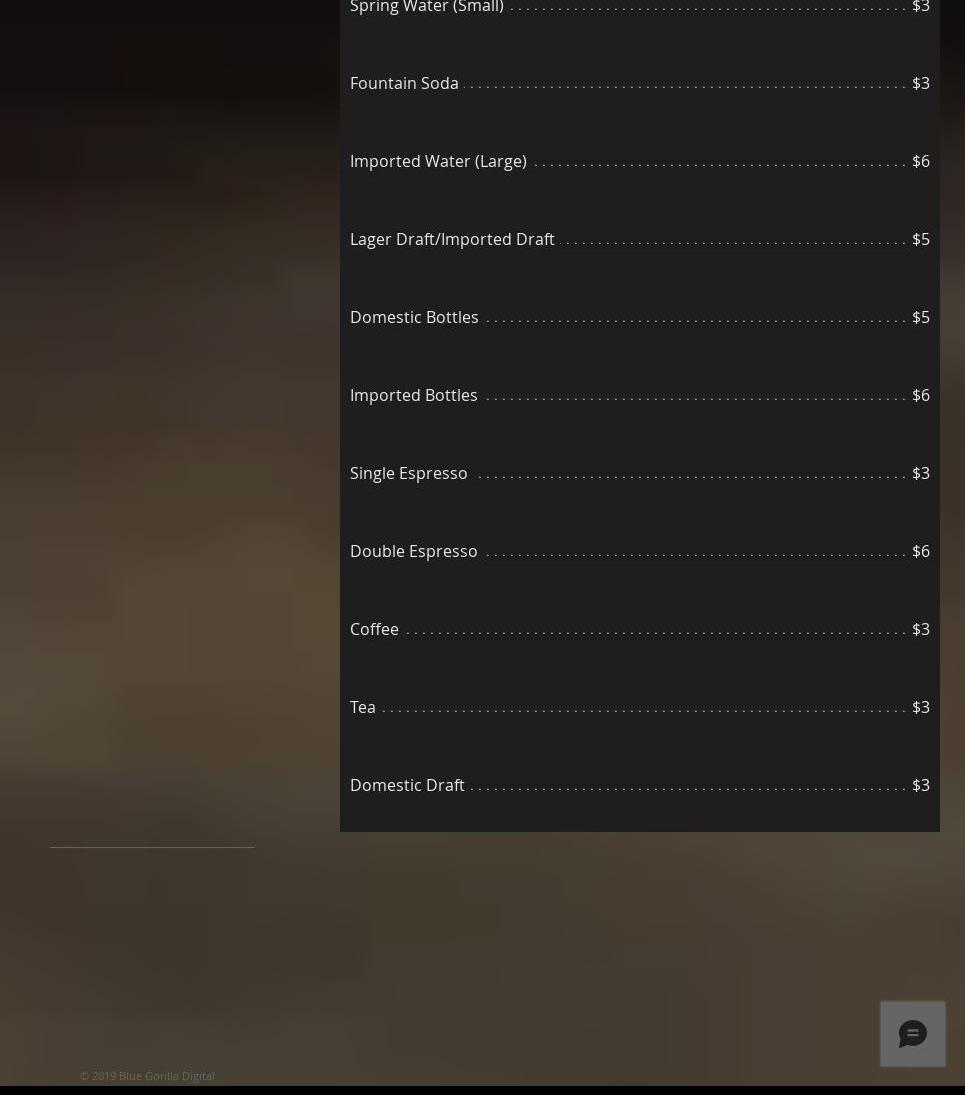This screenshot has height=1095, width=965.
Task: Select Single Espresso menu item
Action: click(x=408, y=473)
